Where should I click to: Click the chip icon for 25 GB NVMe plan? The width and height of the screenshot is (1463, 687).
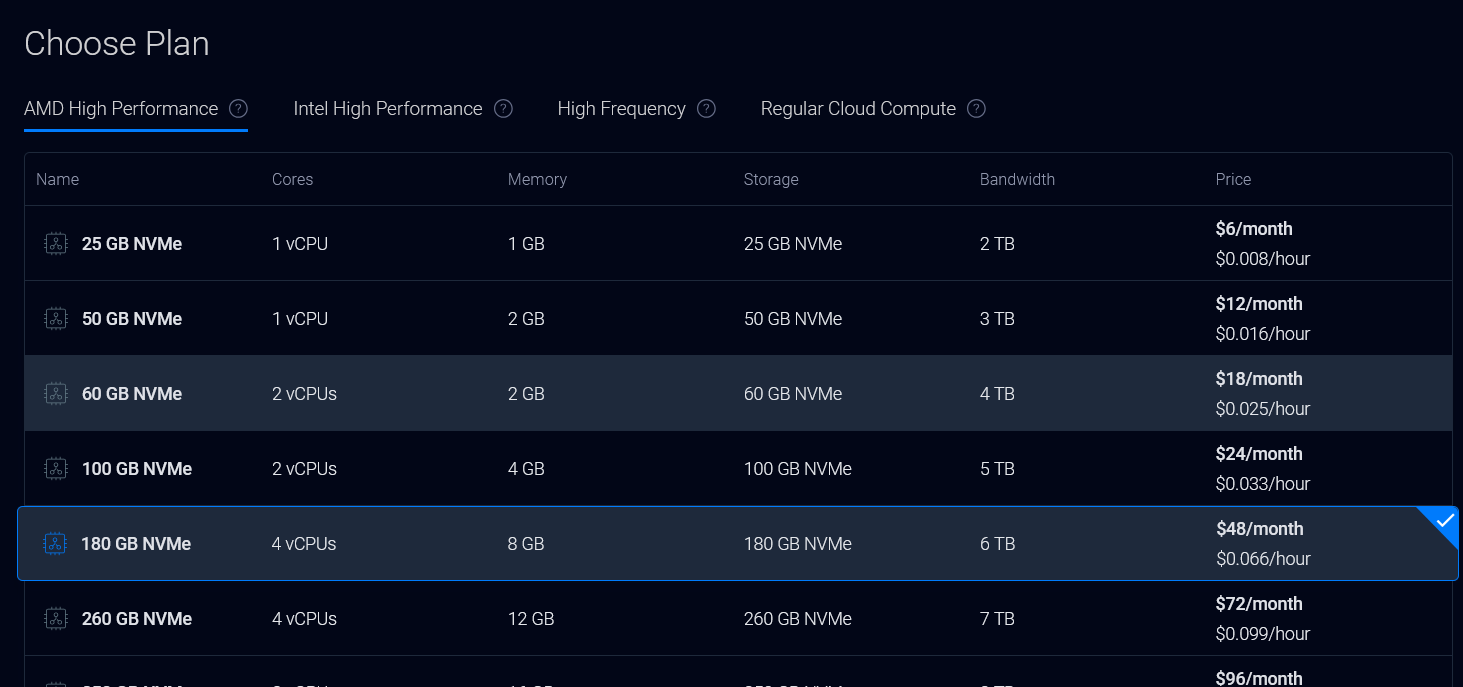[56, 244]
